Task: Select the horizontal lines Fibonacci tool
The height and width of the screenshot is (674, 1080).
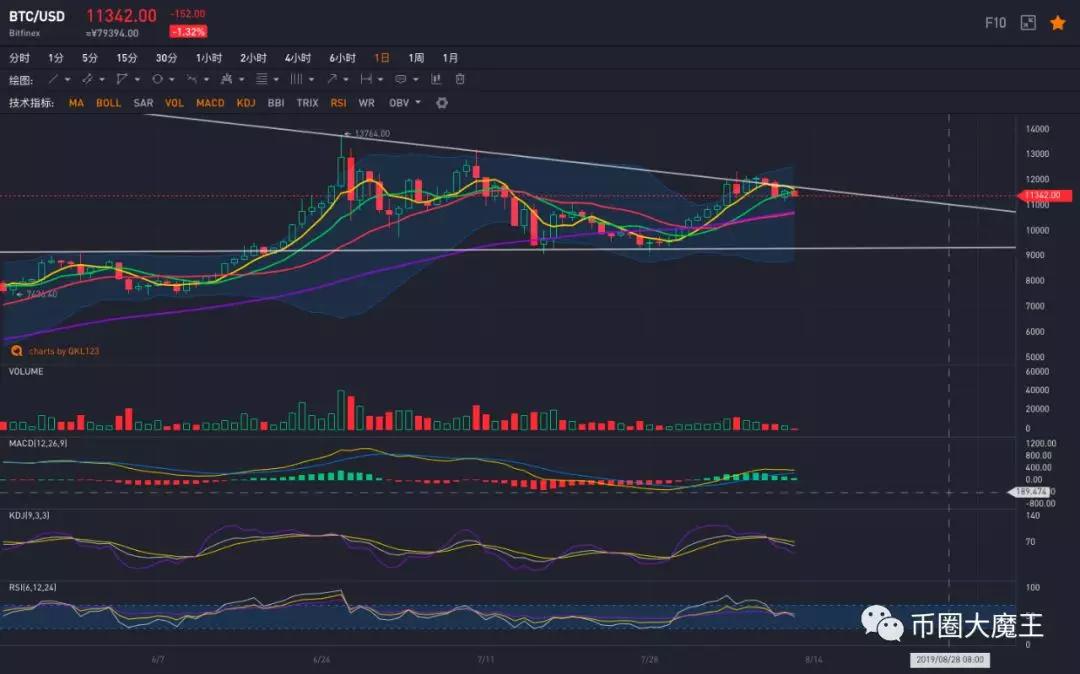Action: point(262,80)
